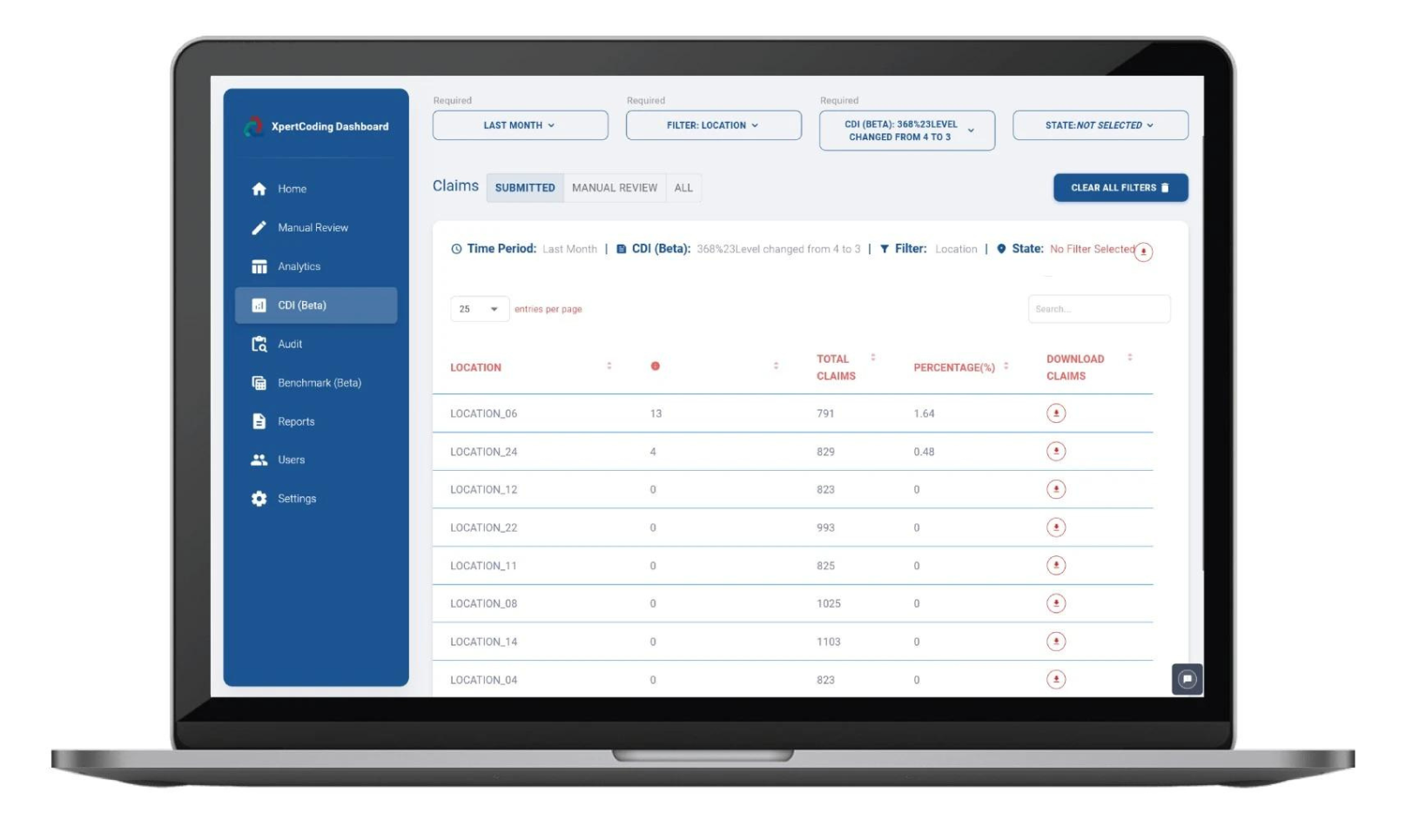Click the Audit clipboard icon
The height and width of the screenshot is (840, 1406).
coord(259,344)
